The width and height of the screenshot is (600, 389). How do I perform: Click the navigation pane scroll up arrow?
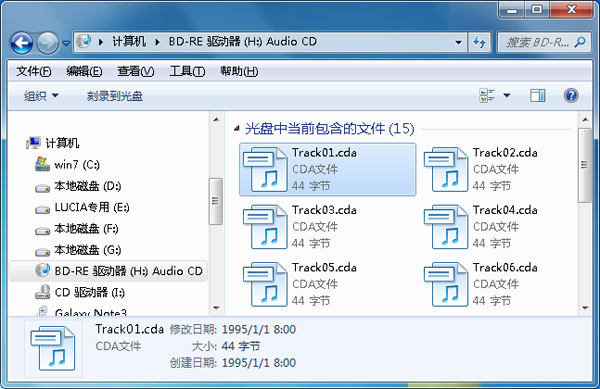point(216,120)
